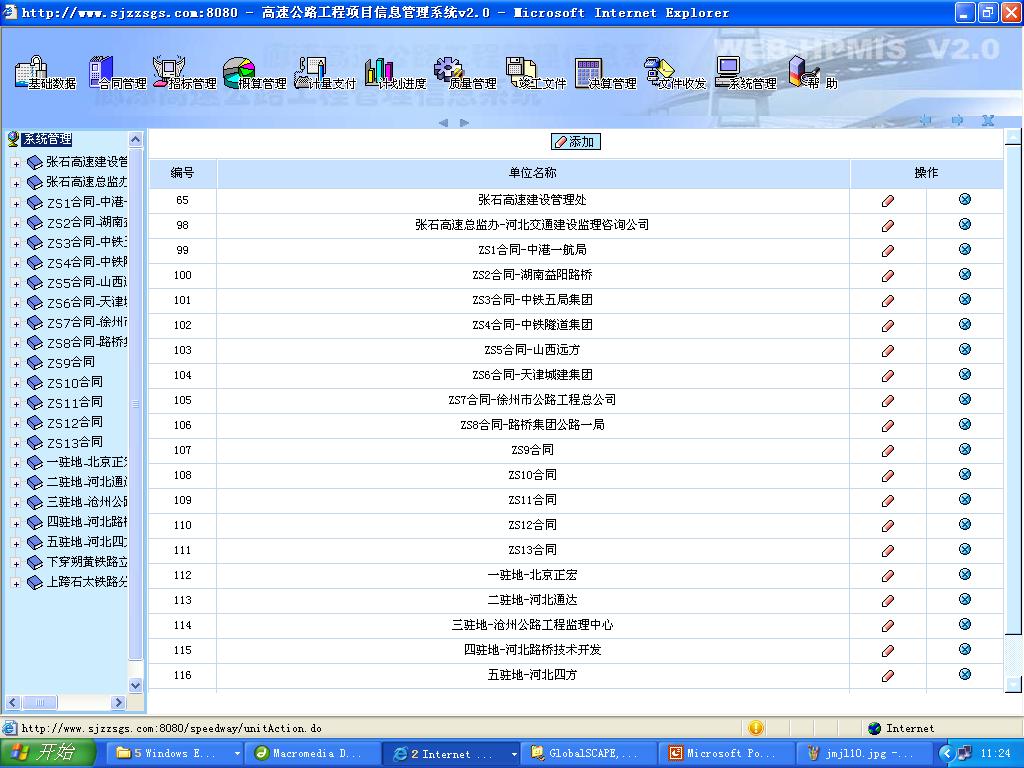
Task: Delete the 张石高速建设管理处 row
Action: click(x=965, y=199)
